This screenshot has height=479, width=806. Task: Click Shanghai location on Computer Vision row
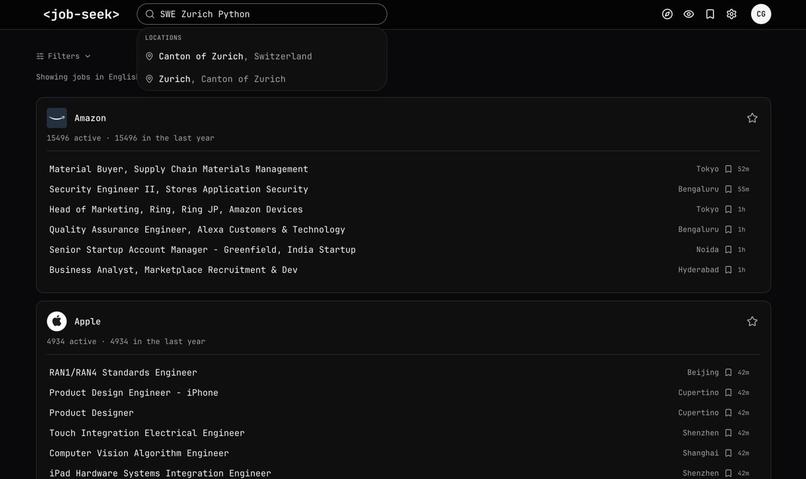pyautogui.click(x=701, y=453)
